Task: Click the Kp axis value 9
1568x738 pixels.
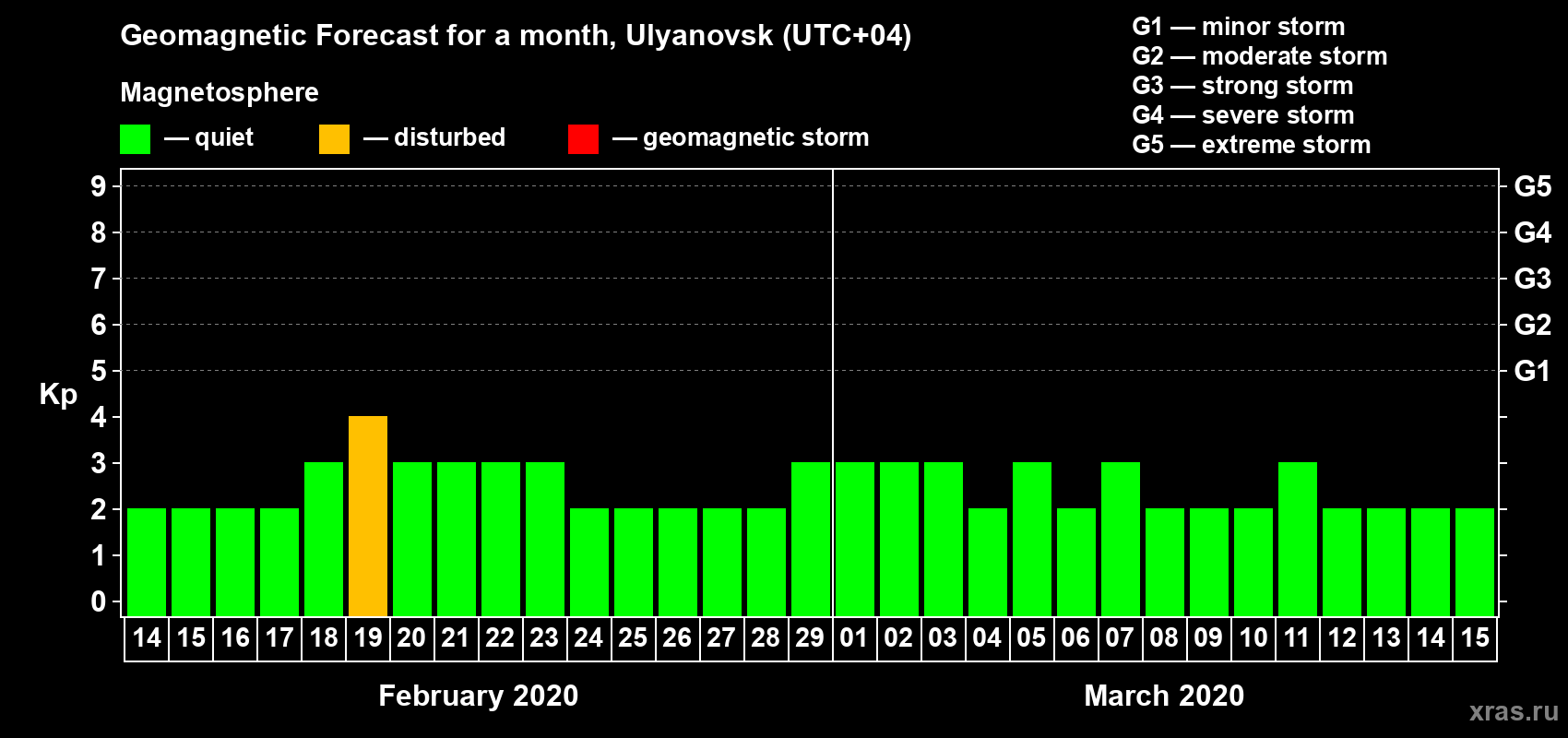Action: pyautogui.click(x=98, y=186)
